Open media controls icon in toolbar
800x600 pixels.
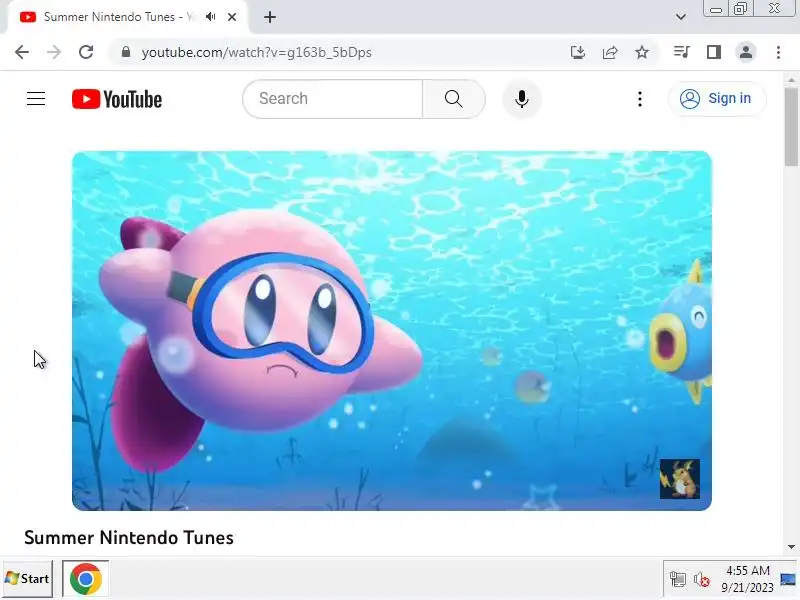click(682, 52)
